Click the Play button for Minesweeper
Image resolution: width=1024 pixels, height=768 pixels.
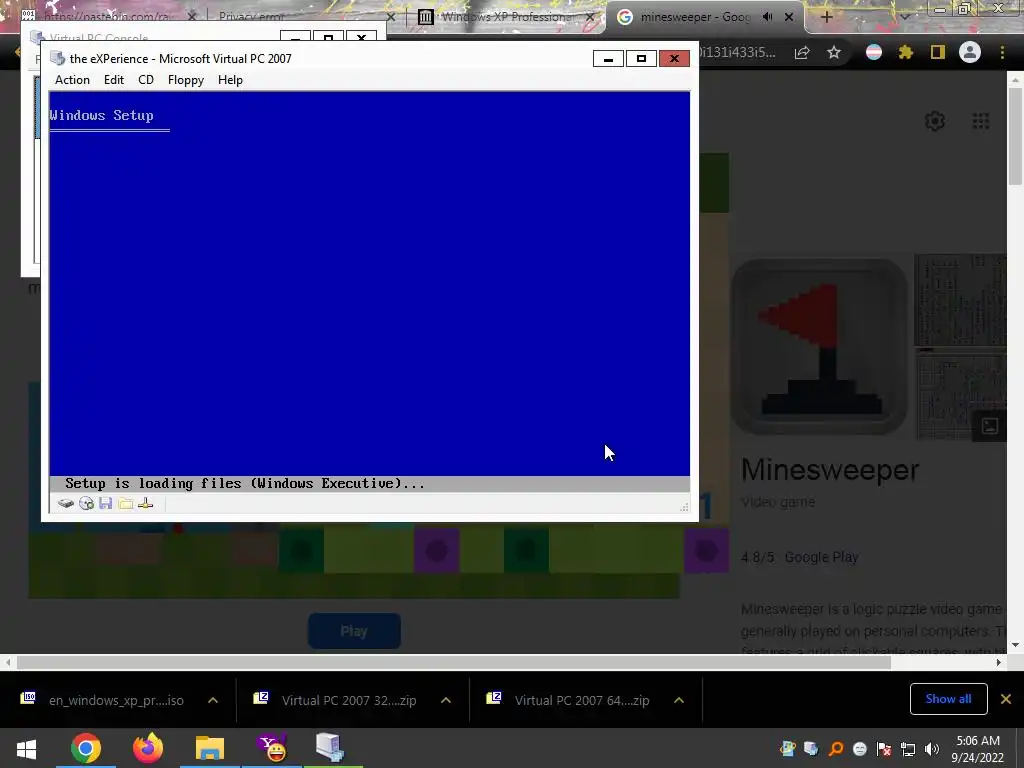[354, 631]
